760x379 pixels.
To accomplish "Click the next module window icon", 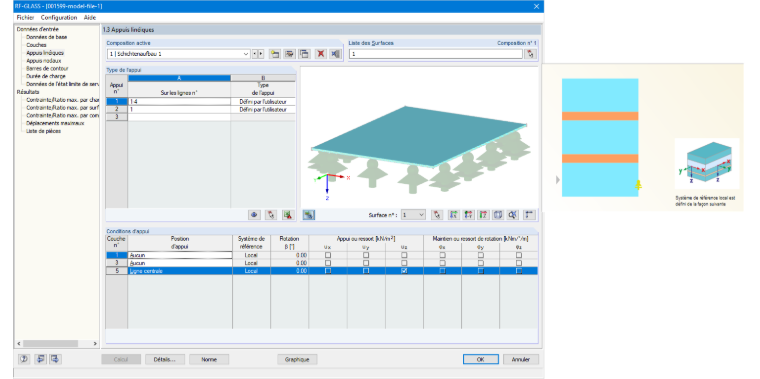I will [x=56, y=359].
